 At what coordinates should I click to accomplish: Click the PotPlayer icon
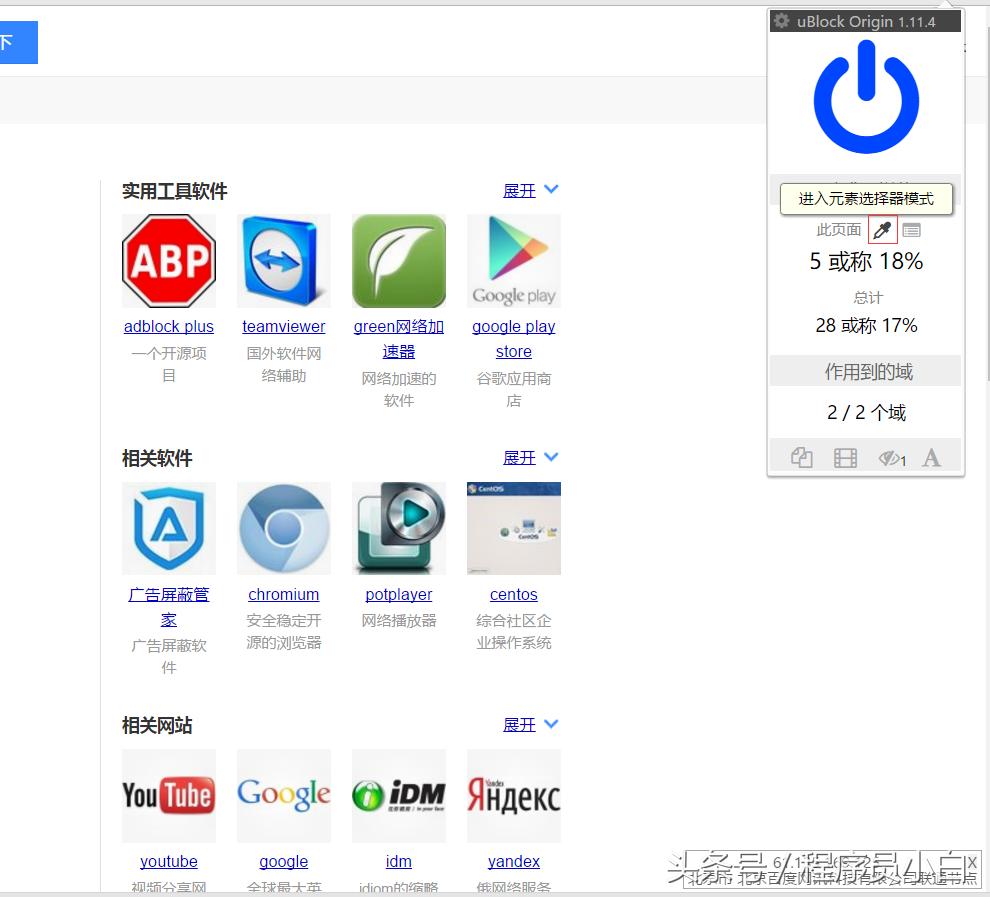[x=398, y=528]
